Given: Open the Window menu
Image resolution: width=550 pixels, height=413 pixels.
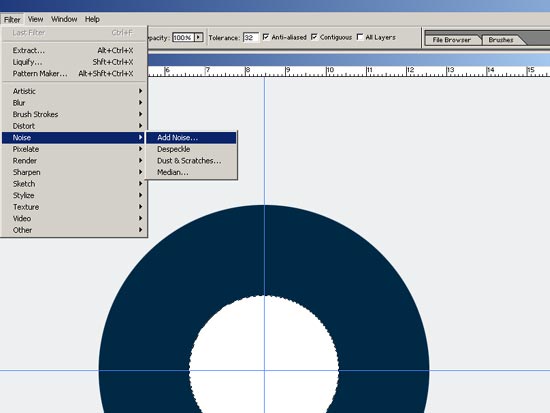Looking at the screenshot, I should 64,19.
